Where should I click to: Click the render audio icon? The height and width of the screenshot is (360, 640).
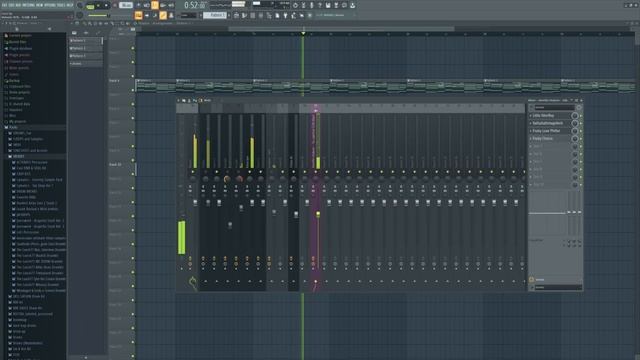(336, 5)
